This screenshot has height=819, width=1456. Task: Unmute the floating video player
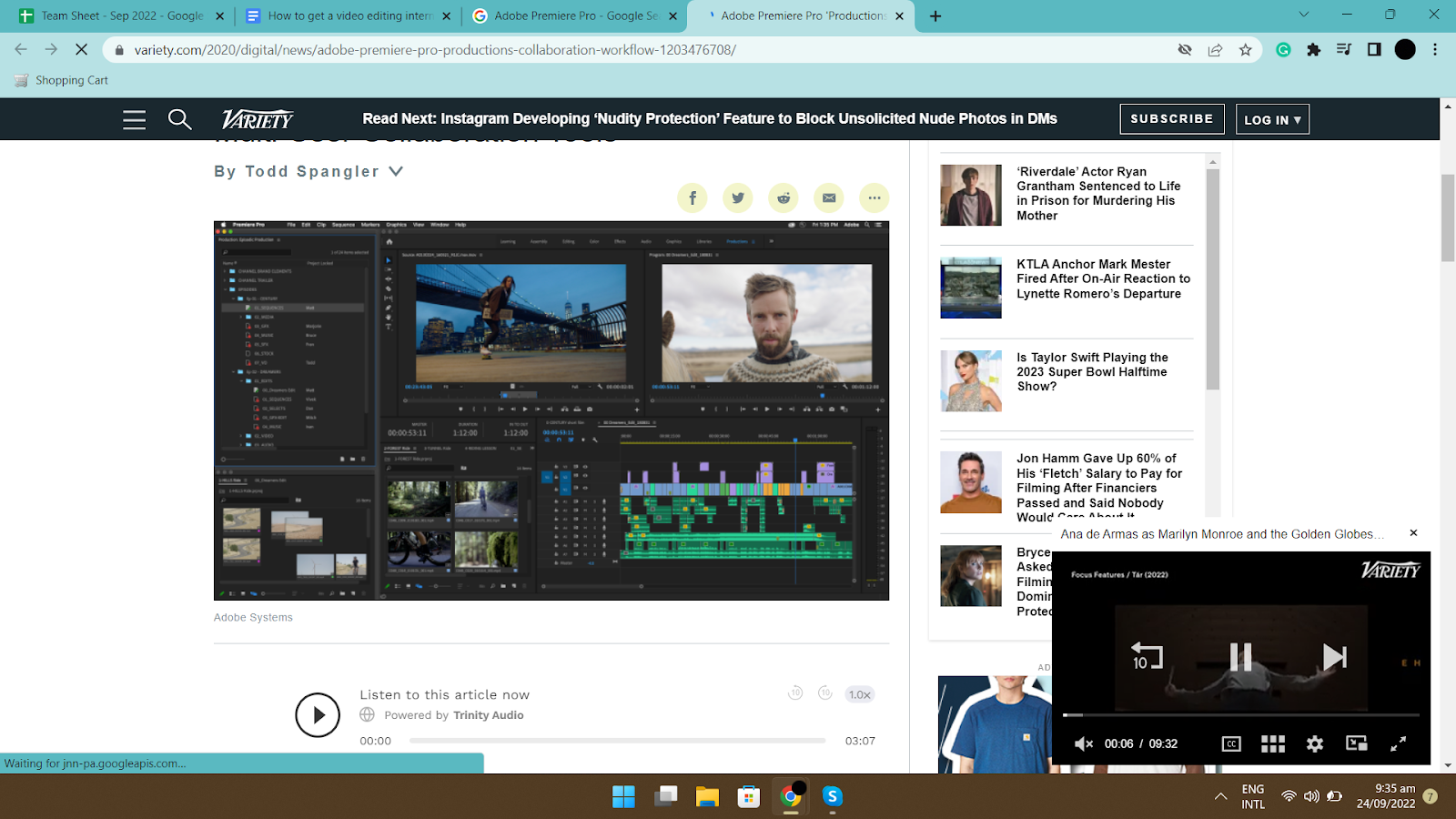1083,743
